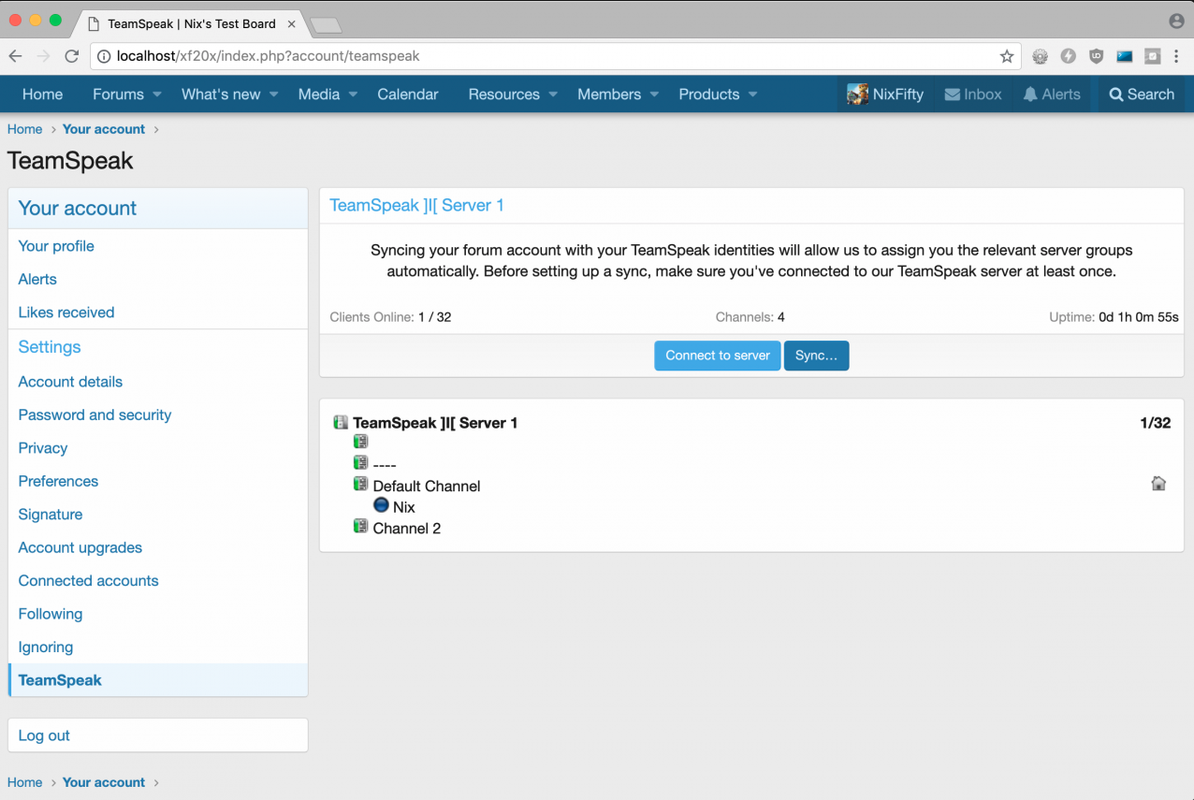The width and height of the screenshot is (1194, 800).
Task: Open the Forums navigation item
Action: (118, 94)
